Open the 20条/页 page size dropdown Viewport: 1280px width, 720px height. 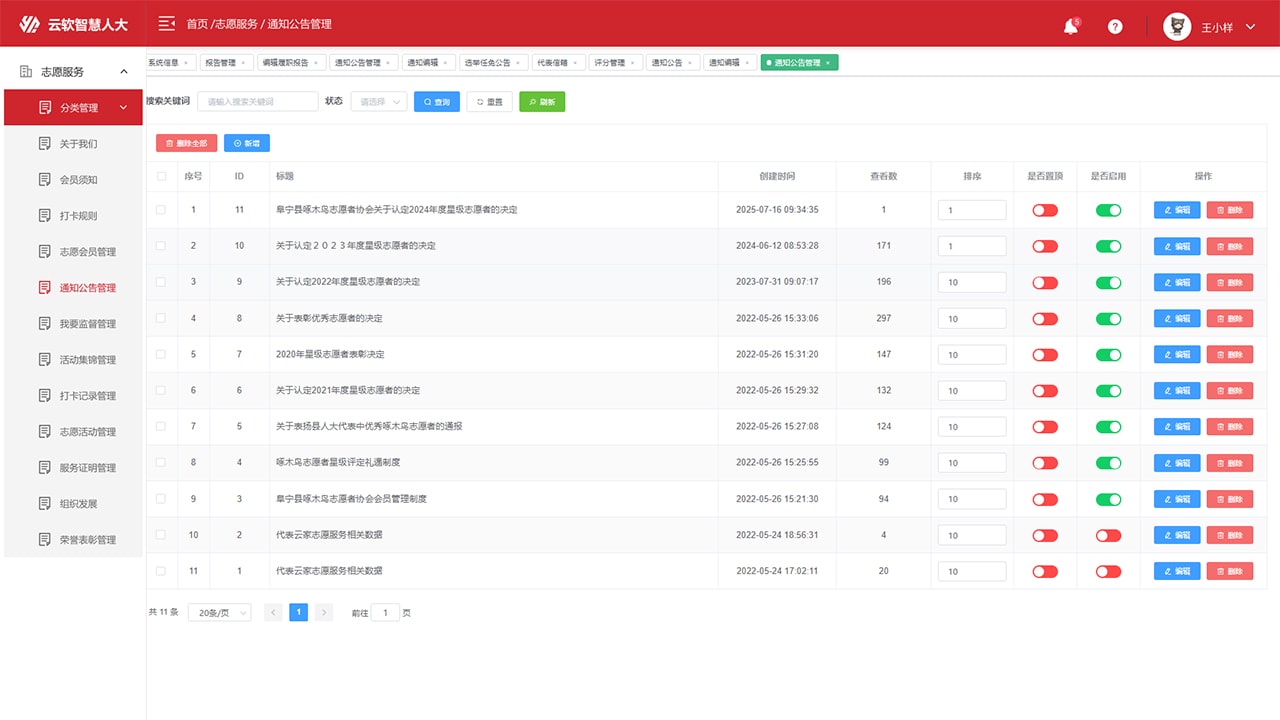tap(219, 613)
